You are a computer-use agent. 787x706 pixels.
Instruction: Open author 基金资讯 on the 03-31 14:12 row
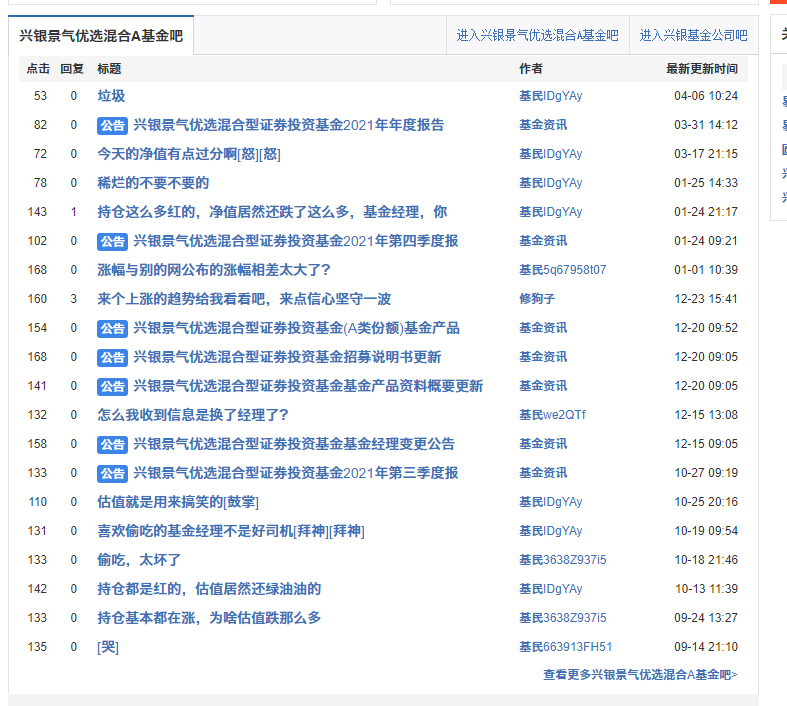[543, 125]
